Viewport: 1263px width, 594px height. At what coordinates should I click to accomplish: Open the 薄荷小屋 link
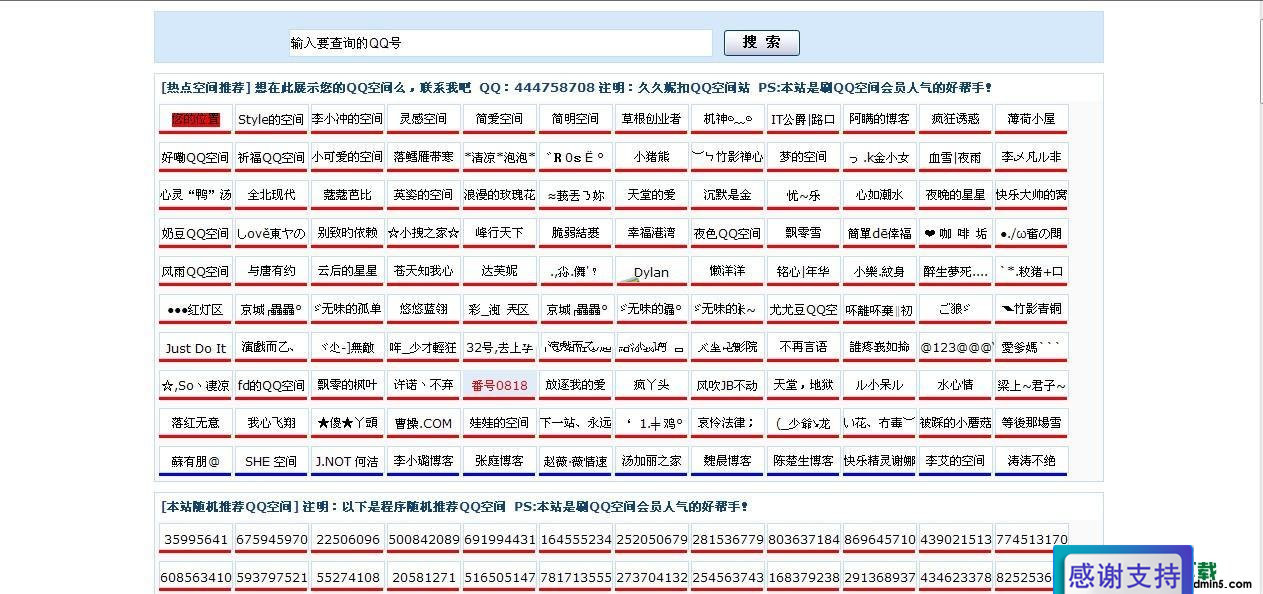pos(1031,119)
